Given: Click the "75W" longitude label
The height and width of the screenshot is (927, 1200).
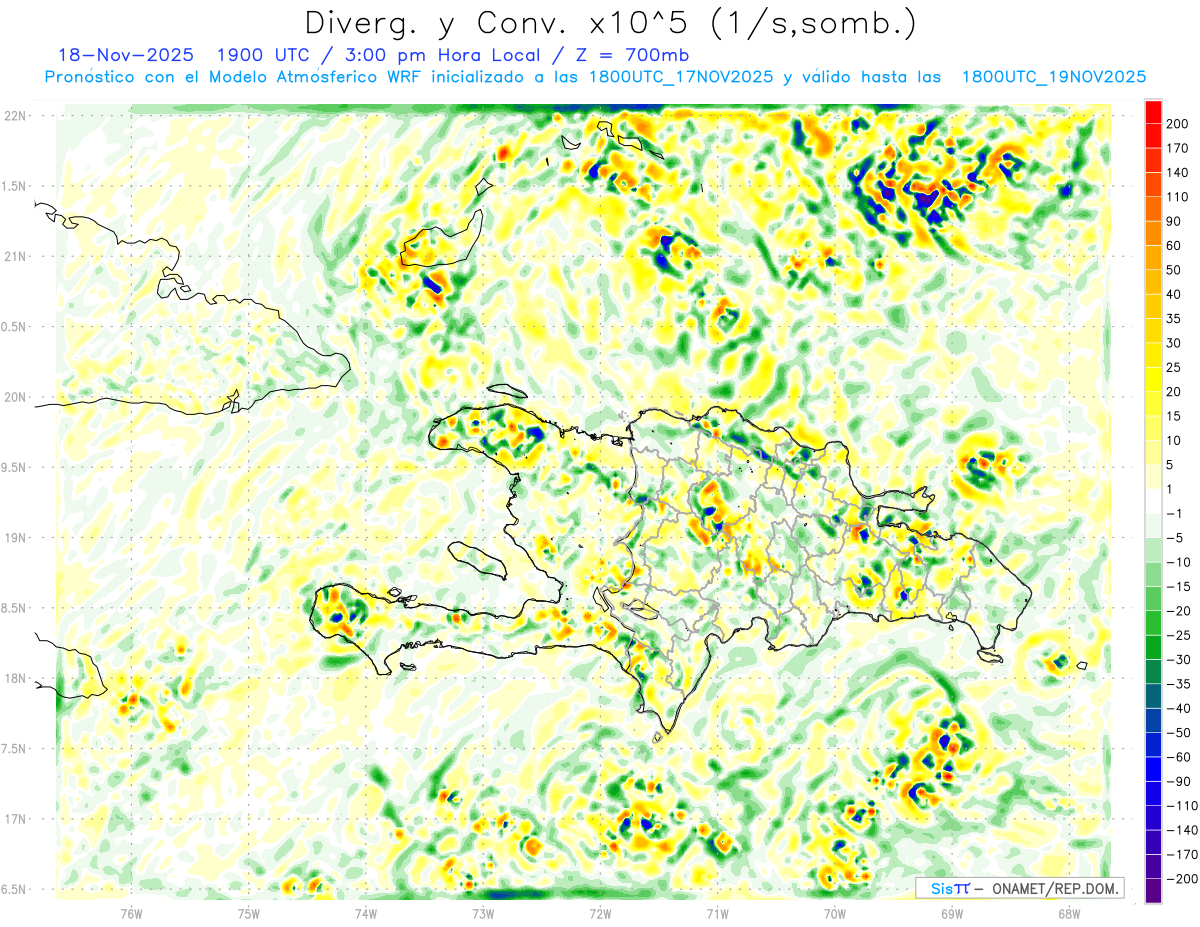Looking at the screenshot, I should click(249, 912).
